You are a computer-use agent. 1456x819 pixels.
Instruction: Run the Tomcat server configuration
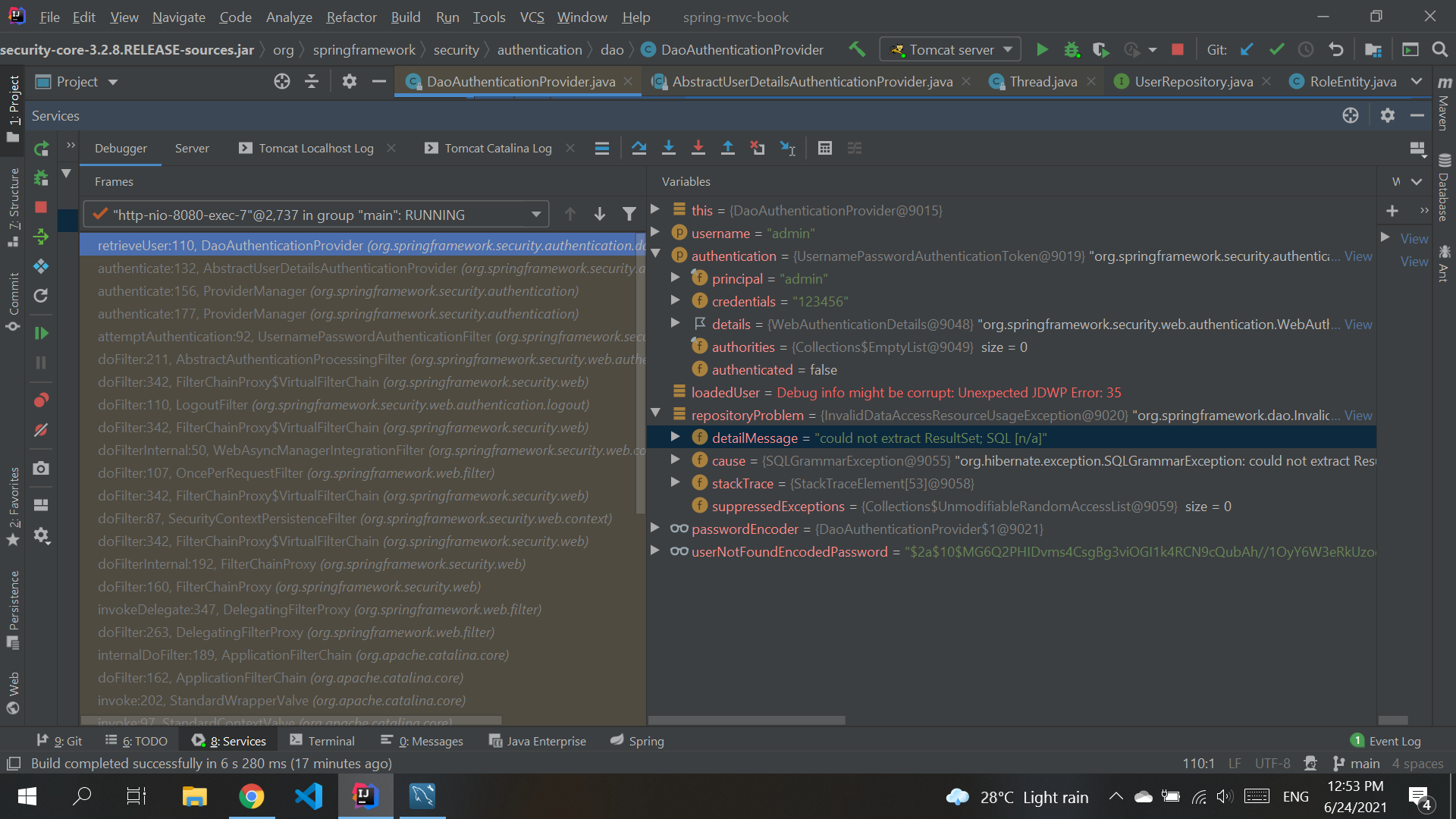coord(1042,49)
